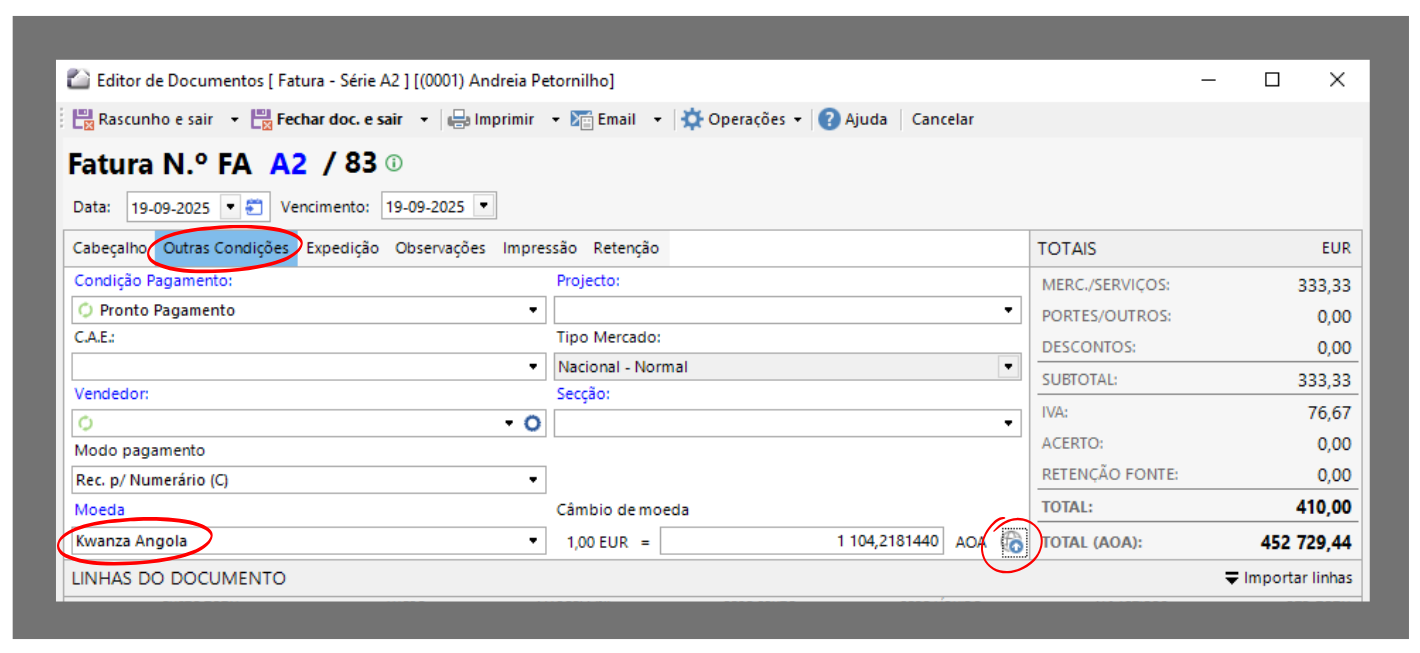Click the update exchange rate icon beside AOA

coord(1013,542)
